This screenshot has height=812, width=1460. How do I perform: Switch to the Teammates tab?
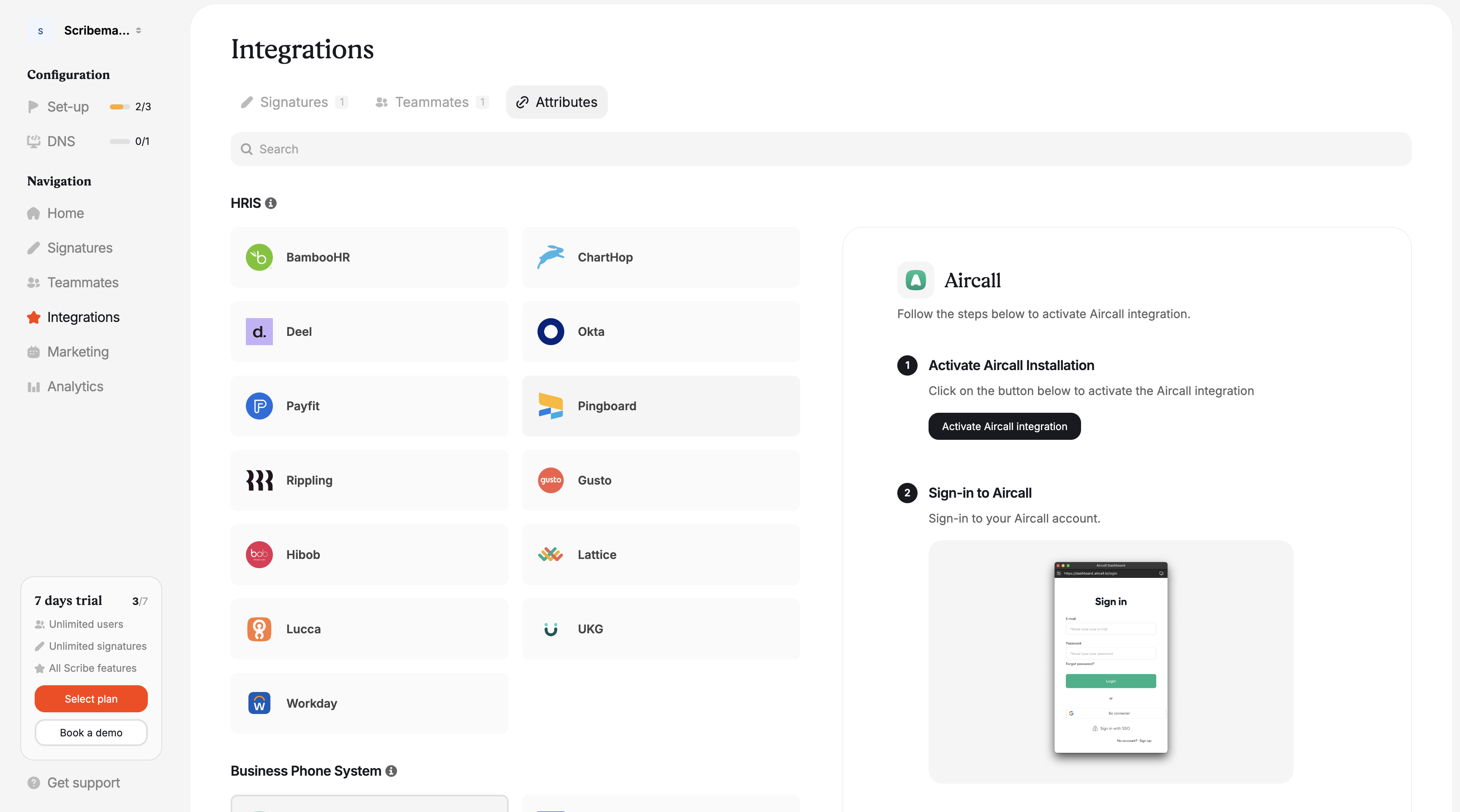click(431, 102)
